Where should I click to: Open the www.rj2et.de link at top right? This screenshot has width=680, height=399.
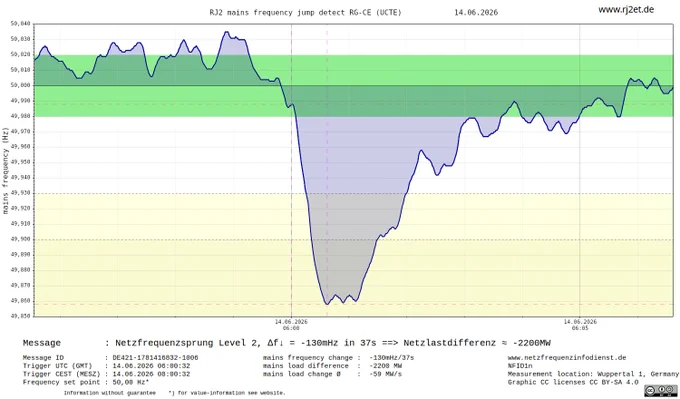point(626,10)
